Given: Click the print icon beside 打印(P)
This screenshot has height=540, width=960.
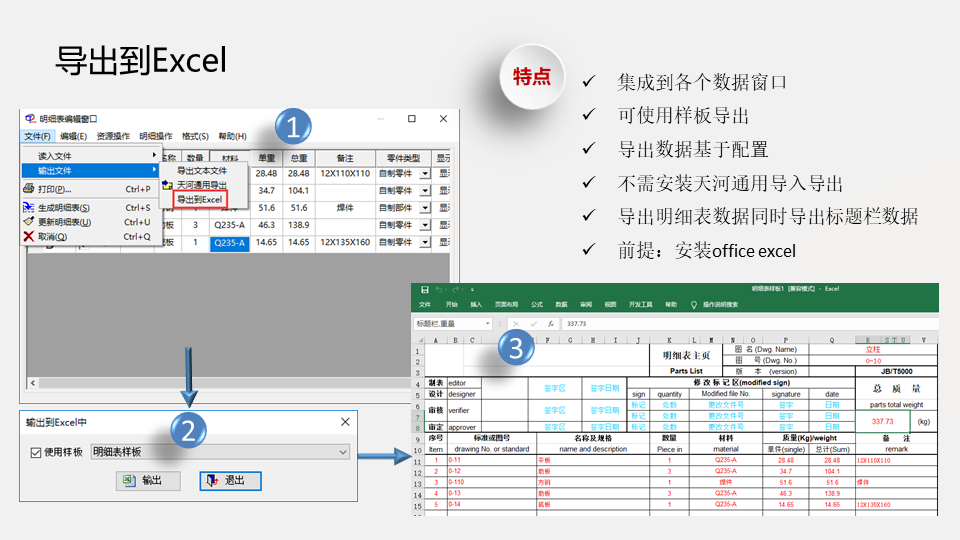Looking at the screenshot, I should 29,189.
